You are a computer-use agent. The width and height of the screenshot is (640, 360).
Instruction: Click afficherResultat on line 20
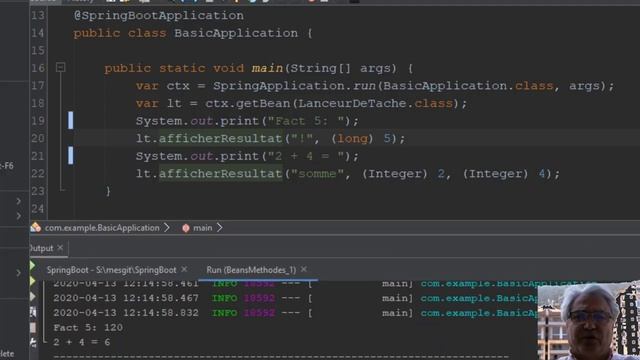coord(220,138)
